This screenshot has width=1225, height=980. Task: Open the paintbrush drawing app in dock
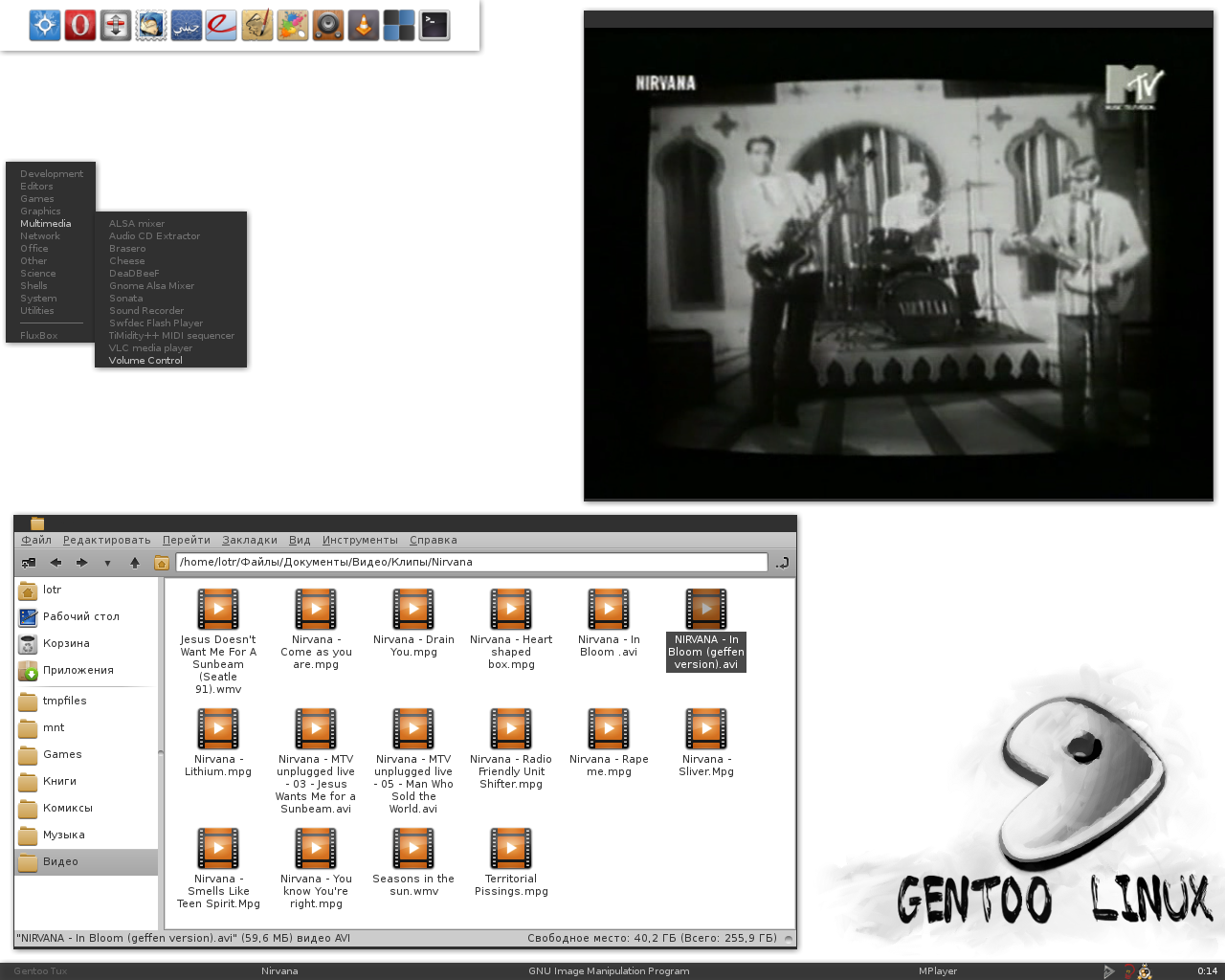(256, 25)
